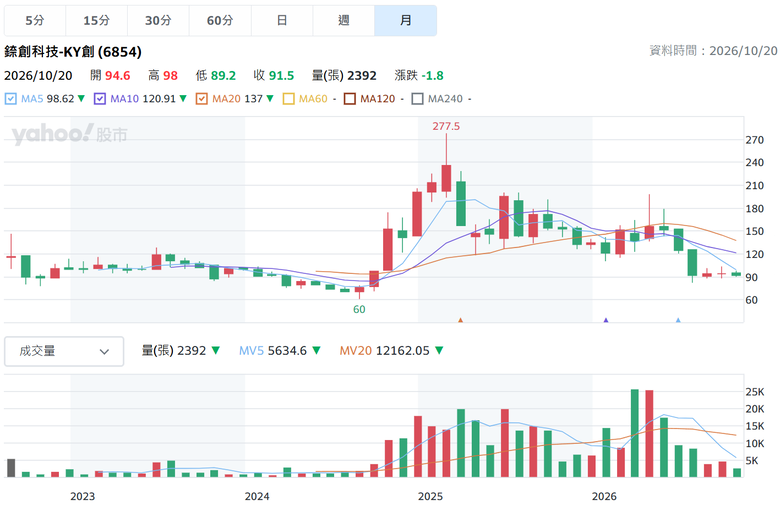Click the purple triangle marker at 2026

(606, 320)
